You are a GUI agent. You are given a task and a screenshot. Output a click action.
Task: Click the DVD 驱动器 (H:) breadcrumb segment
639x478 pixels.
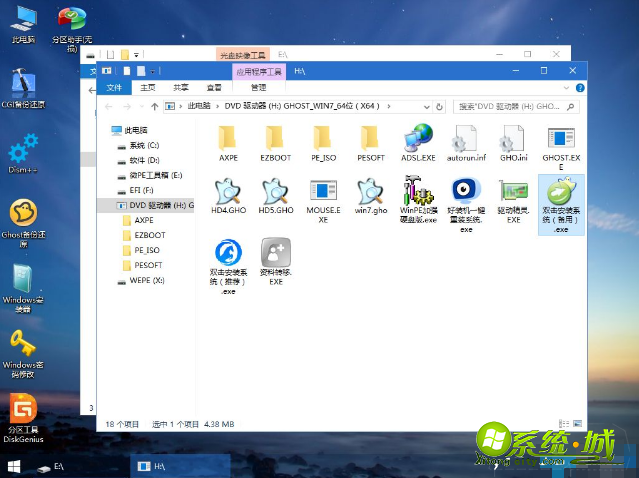tap(302, 106)
